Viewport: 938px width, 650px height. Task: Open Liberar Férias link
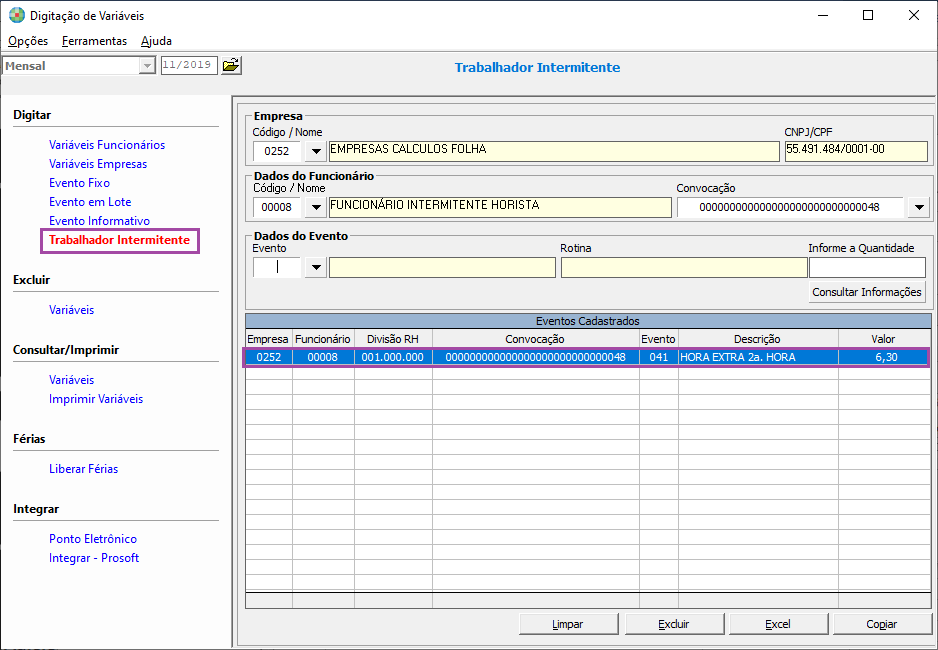tap(84, 469)
